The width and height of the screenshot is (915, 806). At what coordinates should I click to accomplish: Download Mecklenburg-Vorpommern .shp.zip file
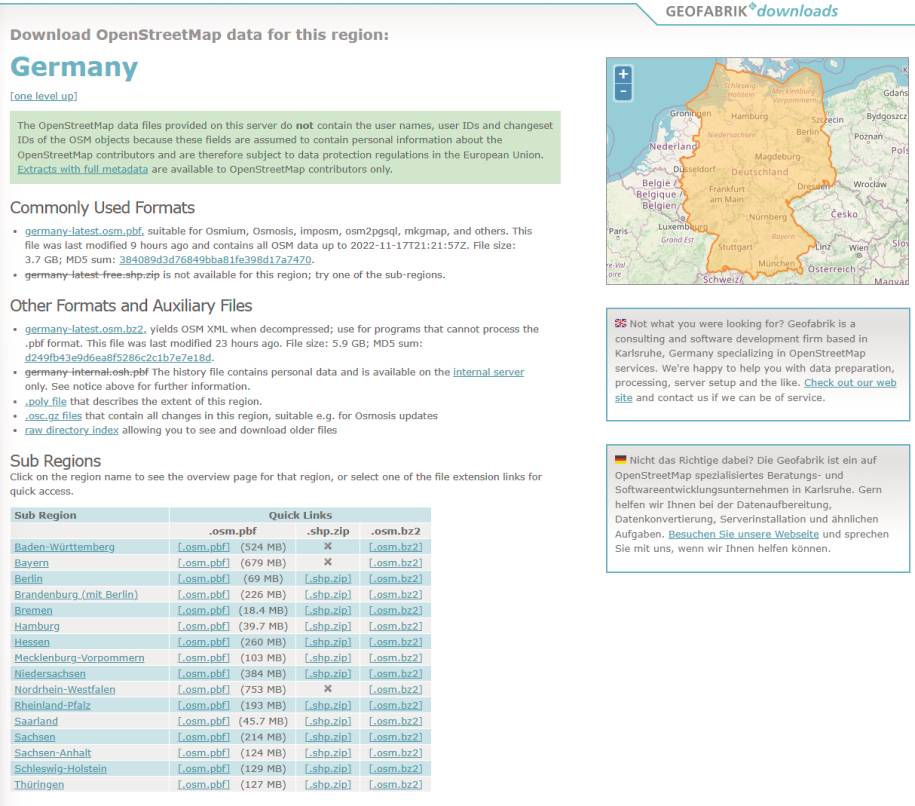click(328, 658)
